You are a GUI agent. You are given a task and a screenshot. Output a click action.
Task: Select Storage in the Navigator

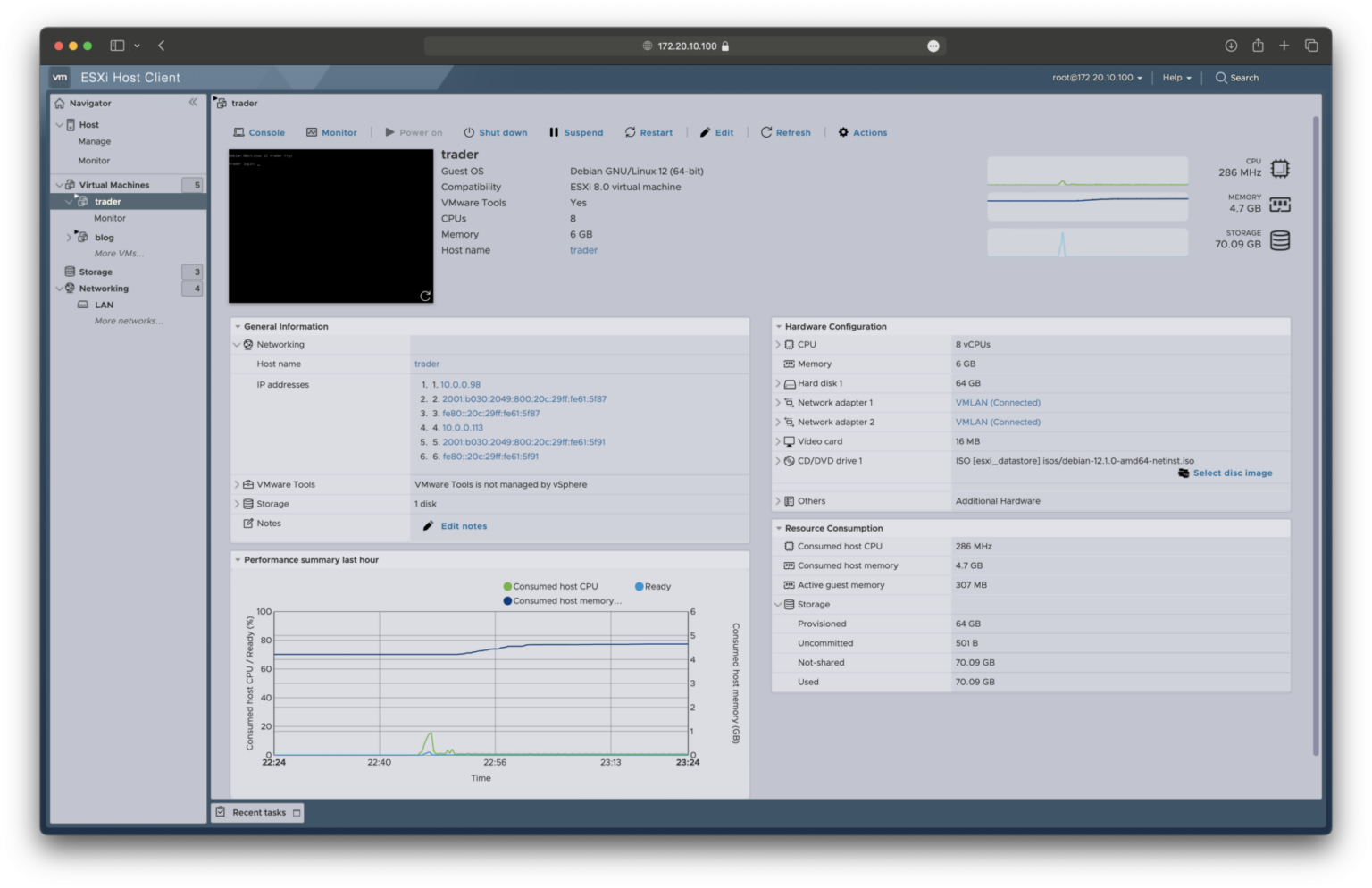coord(96,272)
